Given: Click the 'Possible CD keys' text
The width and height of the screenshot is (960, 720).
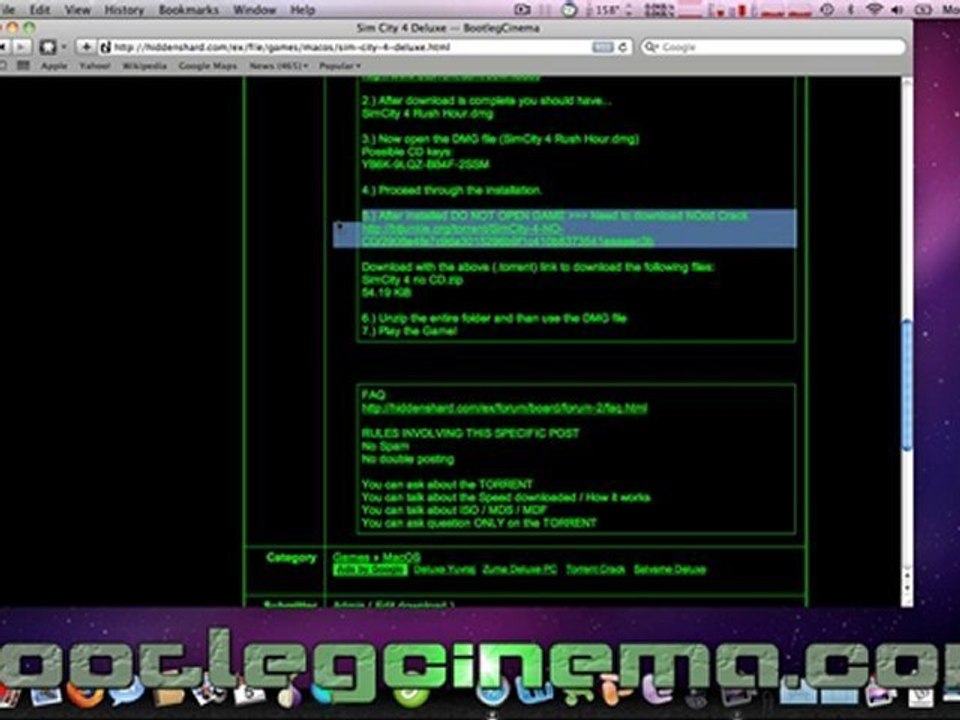Looking at the screenshot, I should point(406,152).
